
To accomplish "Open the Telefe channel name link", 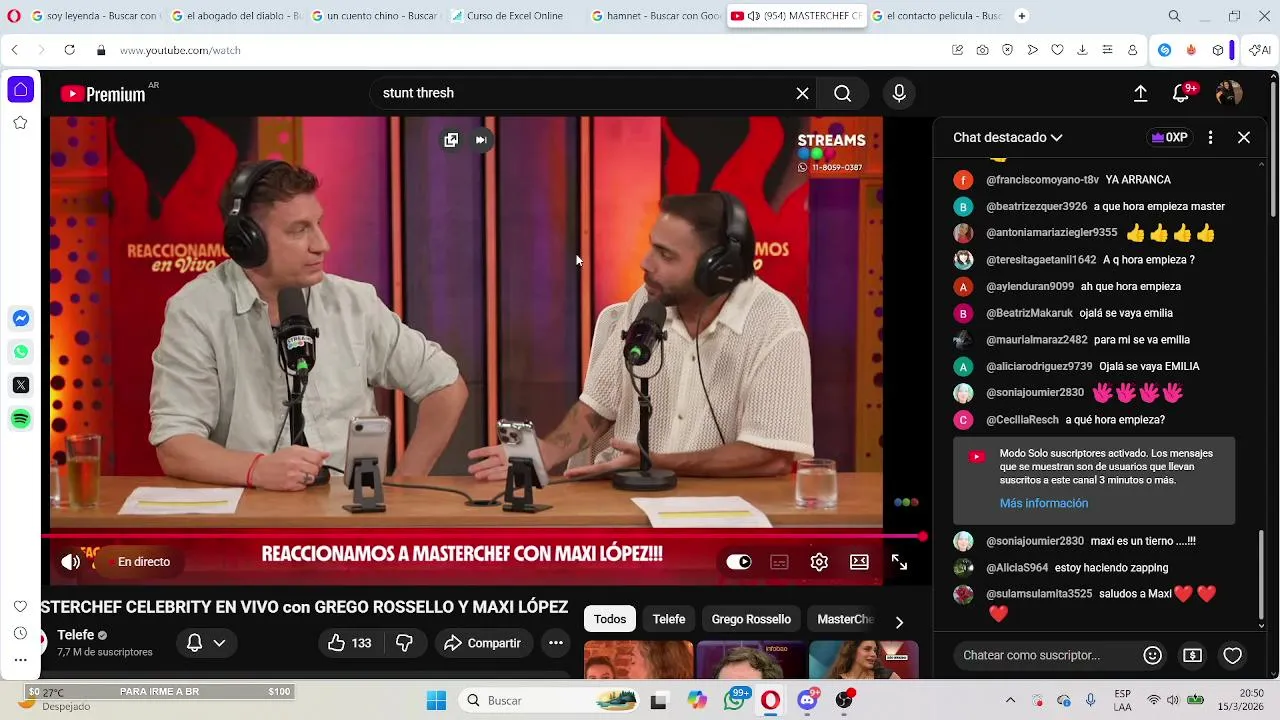I will click(75, 635).
